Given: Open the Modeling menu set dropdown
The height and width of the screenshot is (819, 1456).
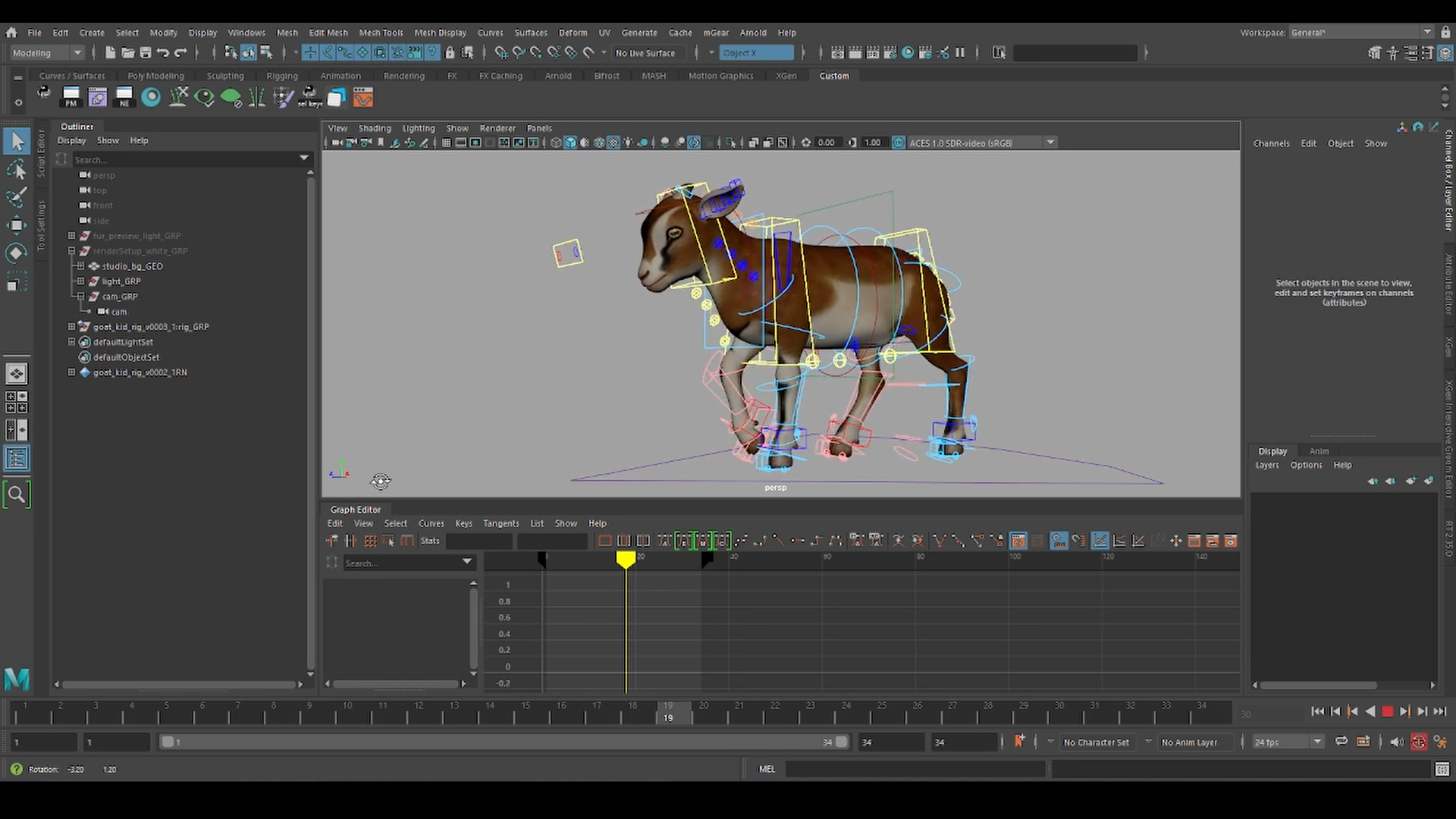Looking at the screenshot, I should click(x=47, y=52).
